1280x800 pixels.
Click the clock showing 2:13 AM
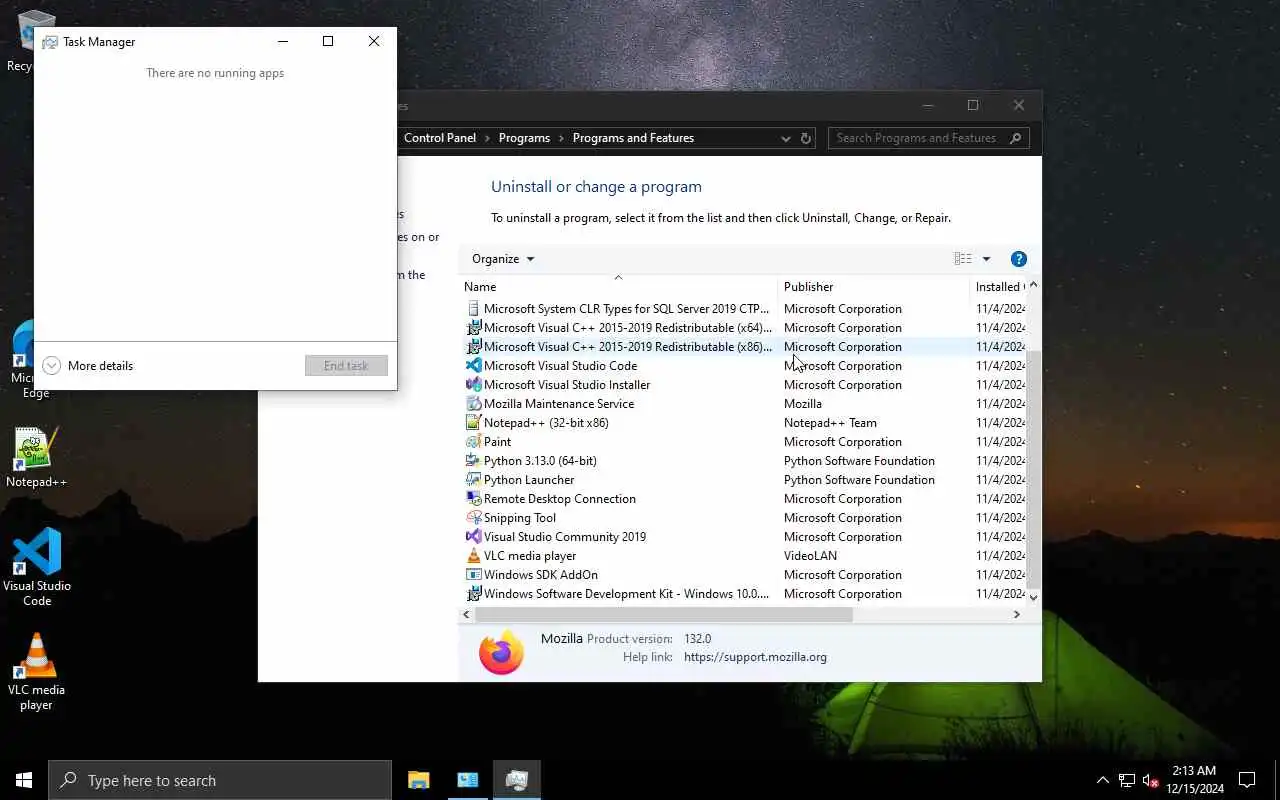1194,771
